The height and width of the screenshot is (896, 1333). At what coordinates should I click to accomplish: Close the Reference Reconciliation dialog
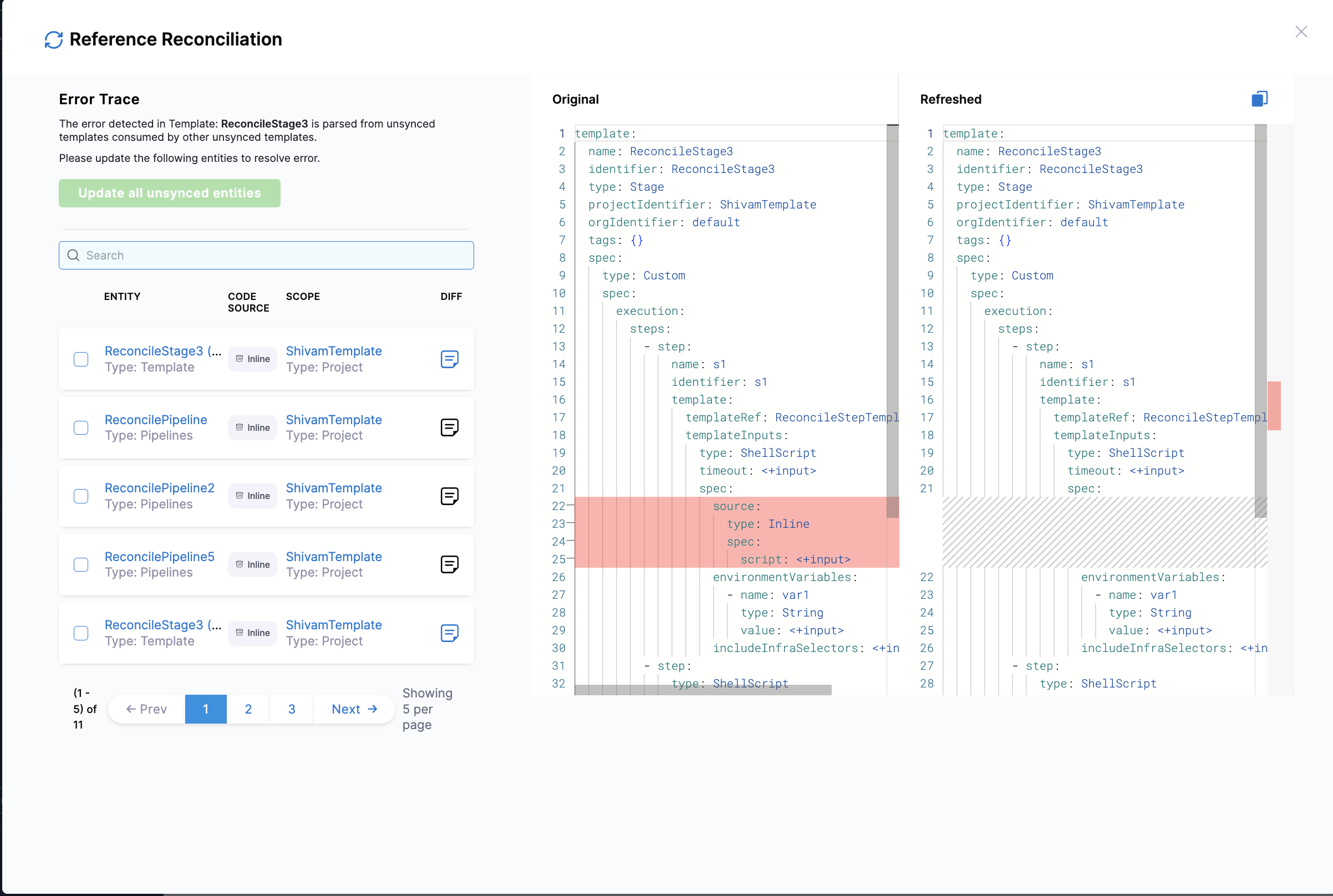click(x=1301, y=32)
